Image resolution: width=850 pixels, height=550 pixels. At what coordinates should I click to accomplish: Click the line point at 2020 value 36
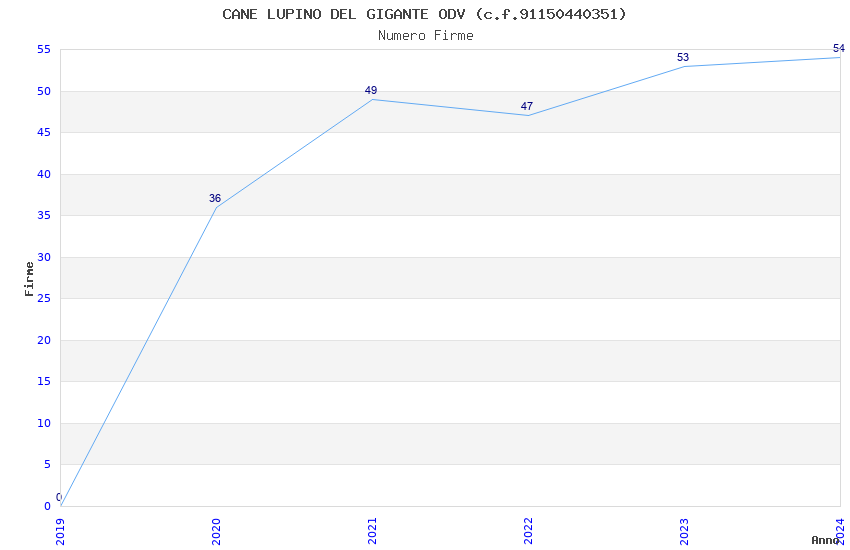tap(216, 207)
